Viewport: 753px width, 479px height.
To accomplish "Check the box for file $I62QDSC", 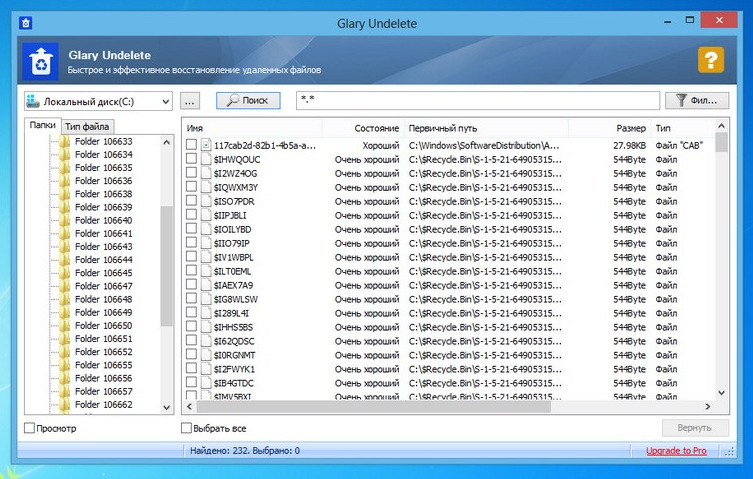I will pyautogui.click(x=191, y=341).
